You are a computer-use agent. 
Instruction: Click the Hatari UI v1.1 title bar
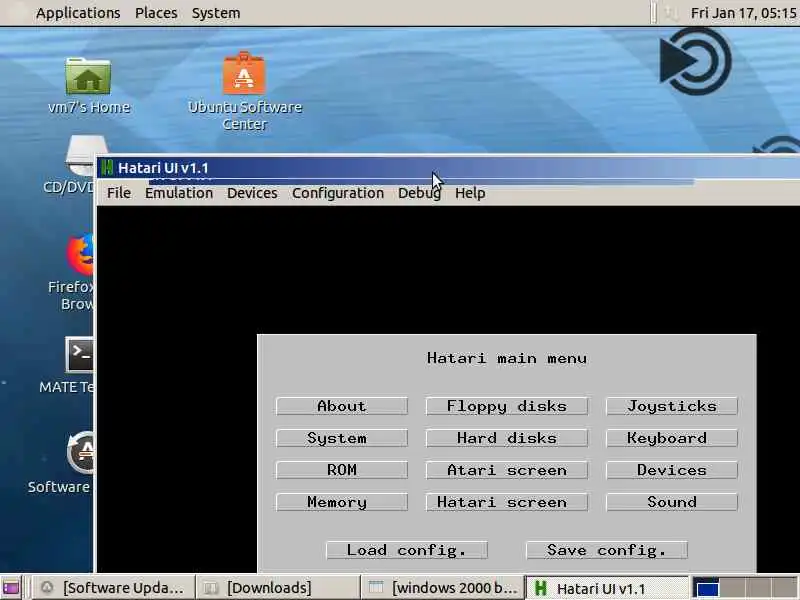pos(449,168)
